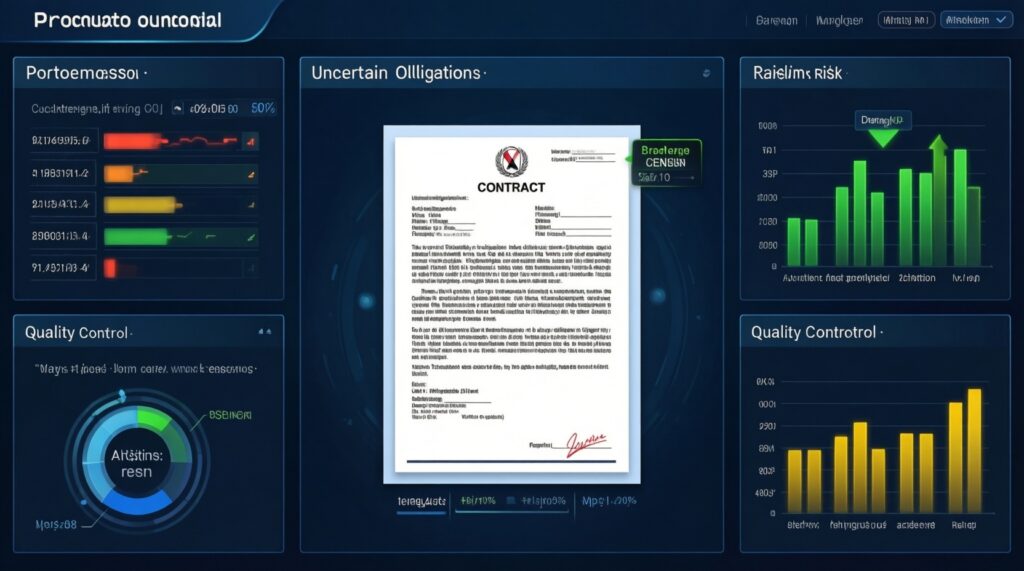Click the short red bar in the bottom row
The height and width of the screenshot is (571, 1024).
coord(110,268)
